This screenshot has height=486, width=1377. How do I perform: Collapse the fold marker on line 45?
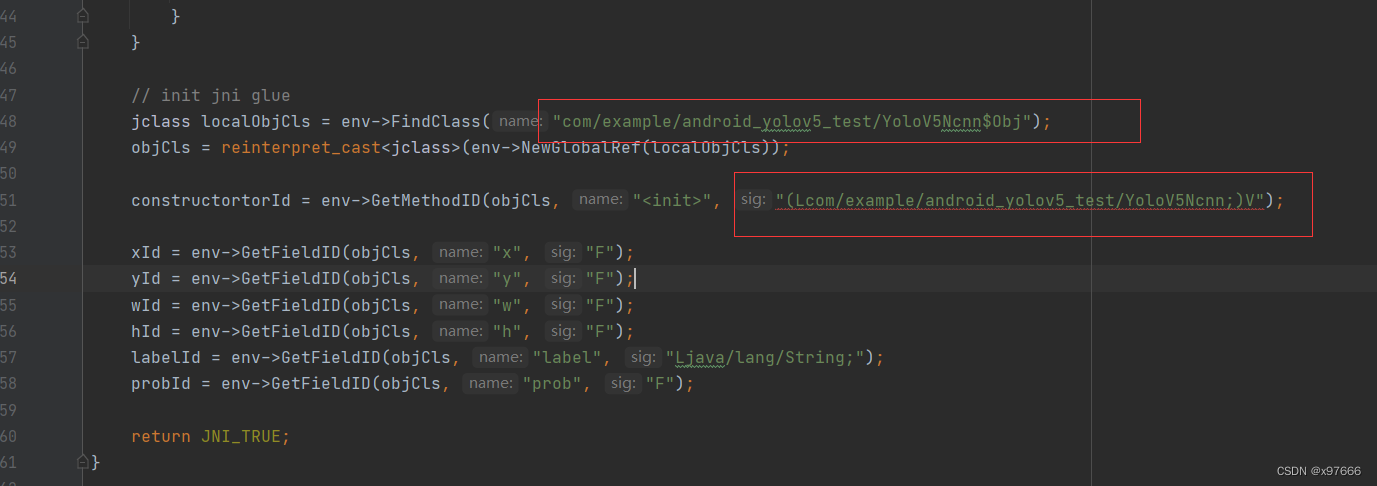click(x=83, y=43)
